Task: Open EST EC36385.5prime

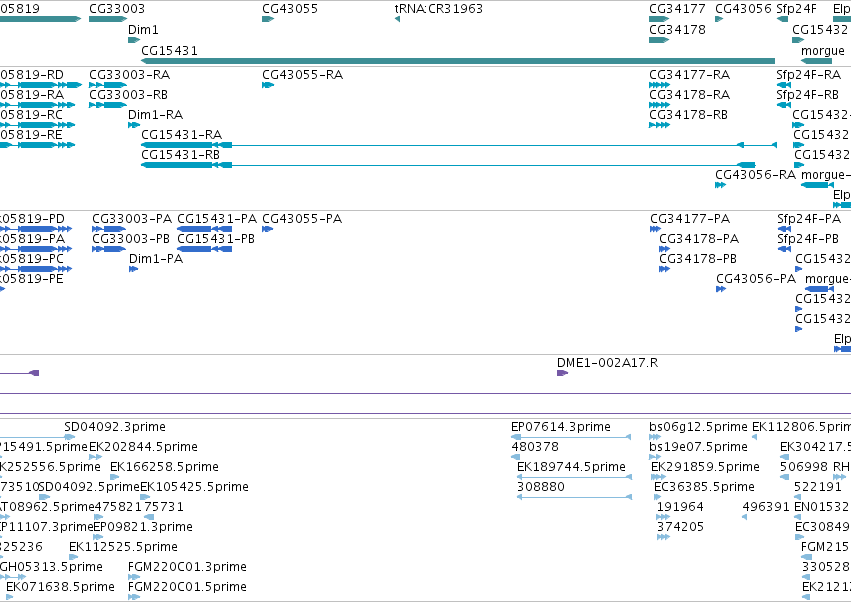Action: 704,487
